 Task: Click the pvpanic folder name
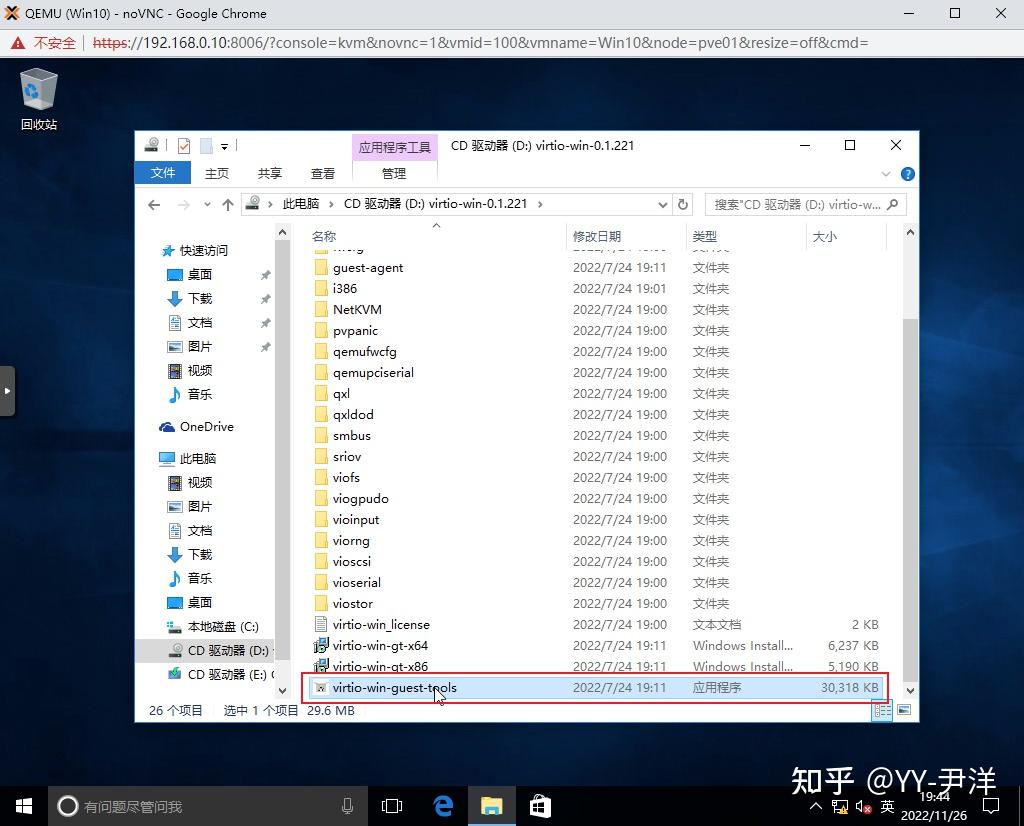355,331
